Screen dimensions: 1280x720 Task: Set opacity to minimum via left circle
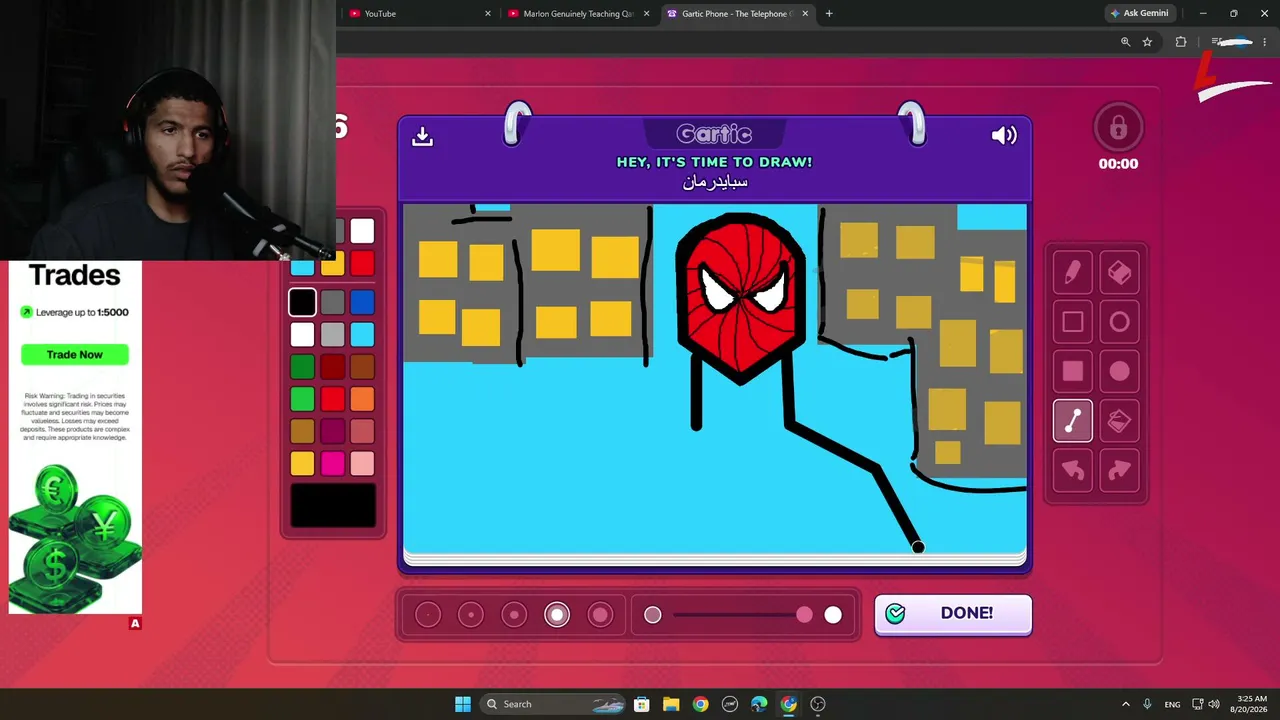click(653, 615)
